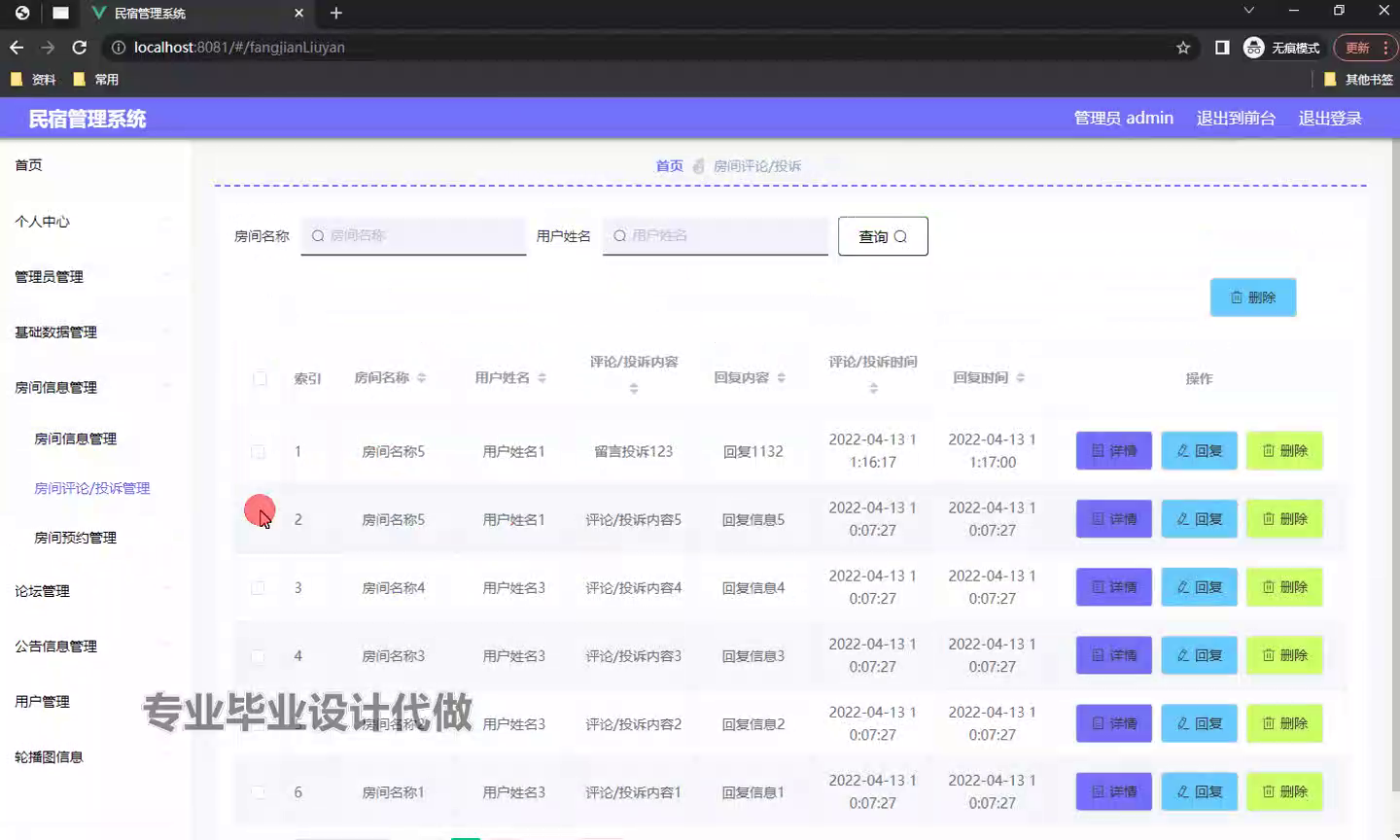This screenshot has height=840, width=1400.
Task: Check the row 4 房间名称3 checkbox
Action: 258,656
